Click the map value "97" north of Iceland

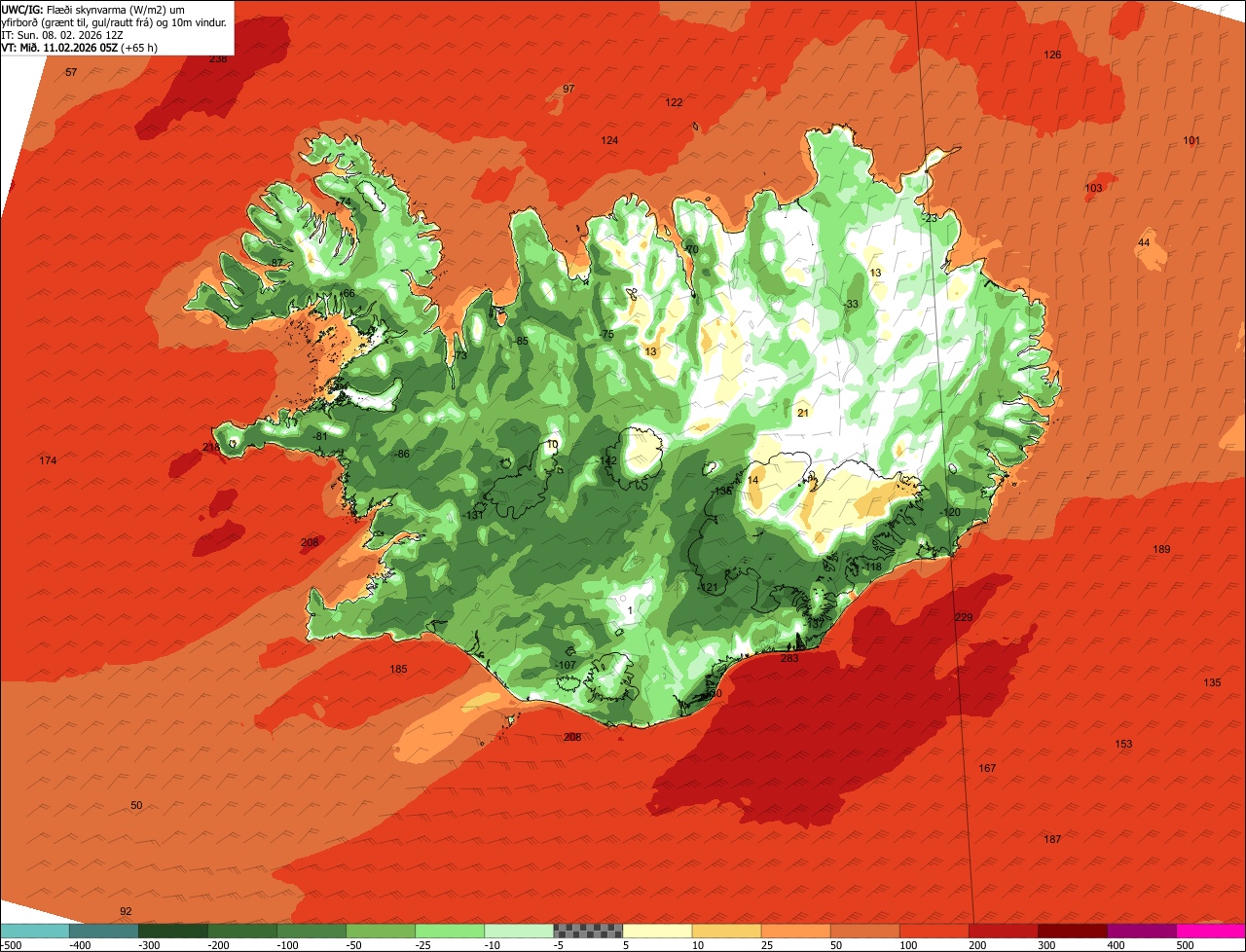pyautogui.click(x=568, y=90)
